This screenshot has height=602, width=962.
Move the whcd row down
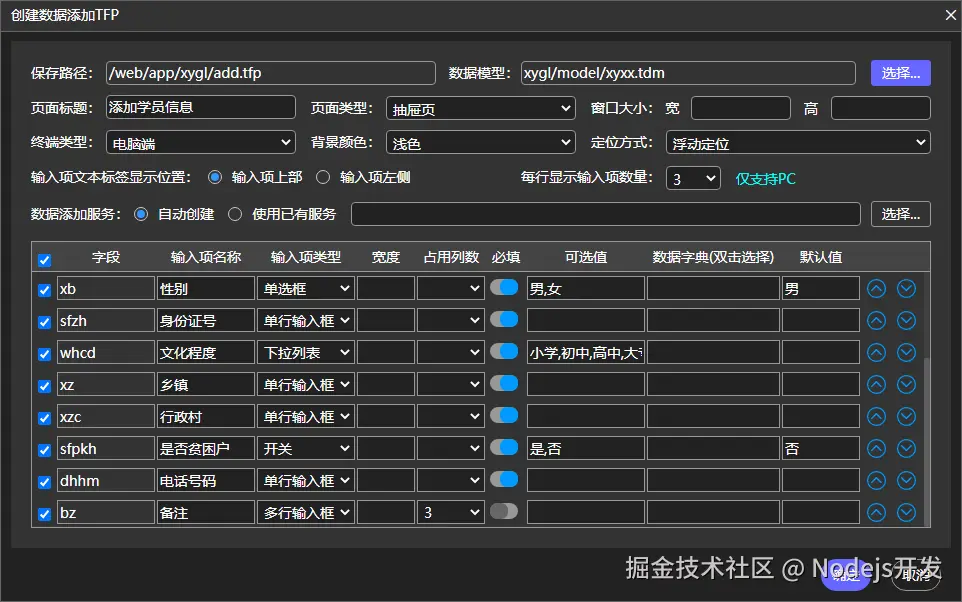(x=906, y=352)
